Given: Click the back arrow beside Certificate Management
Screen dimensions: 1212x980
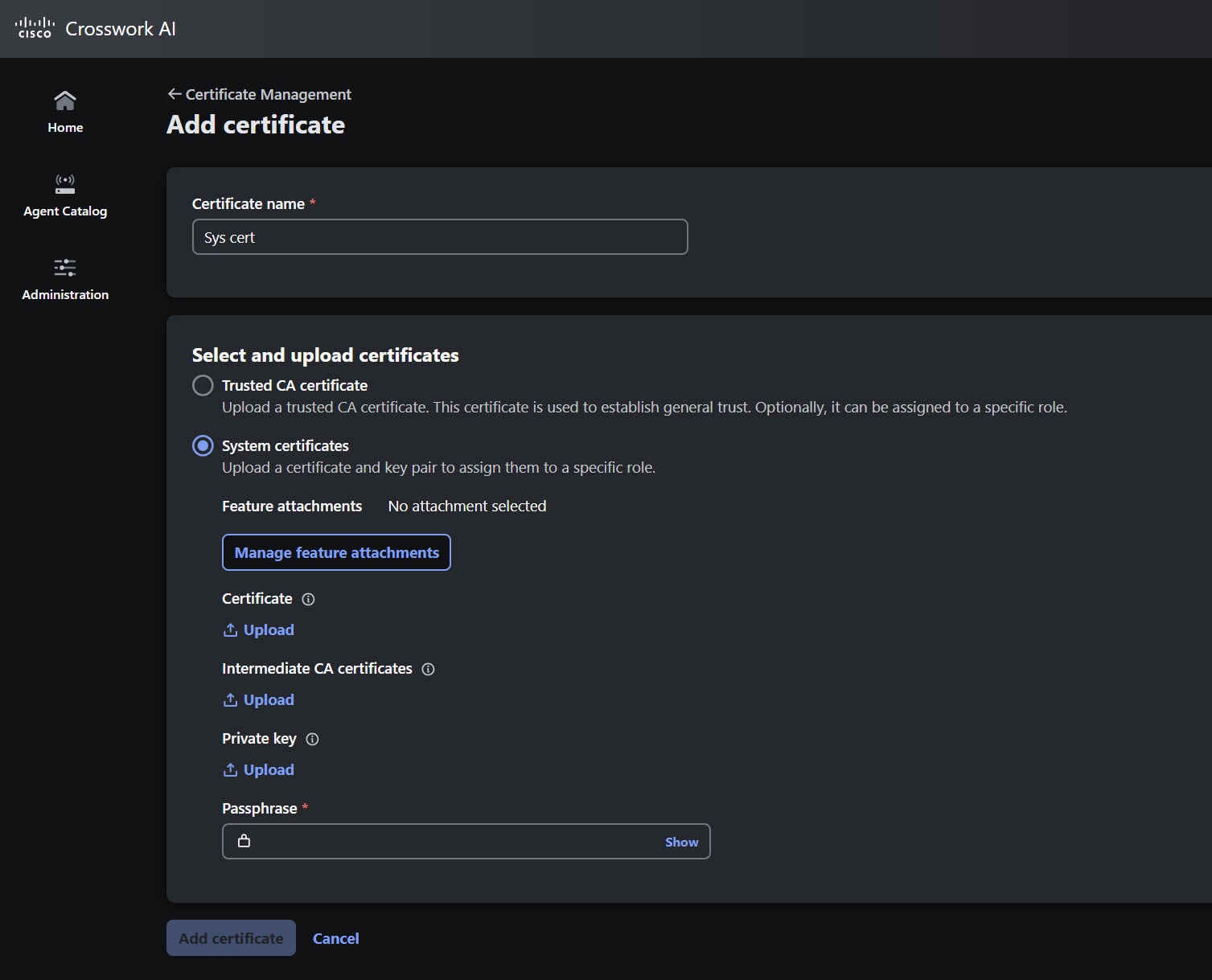Looking at the screenshot, I should tap(175, 94).
